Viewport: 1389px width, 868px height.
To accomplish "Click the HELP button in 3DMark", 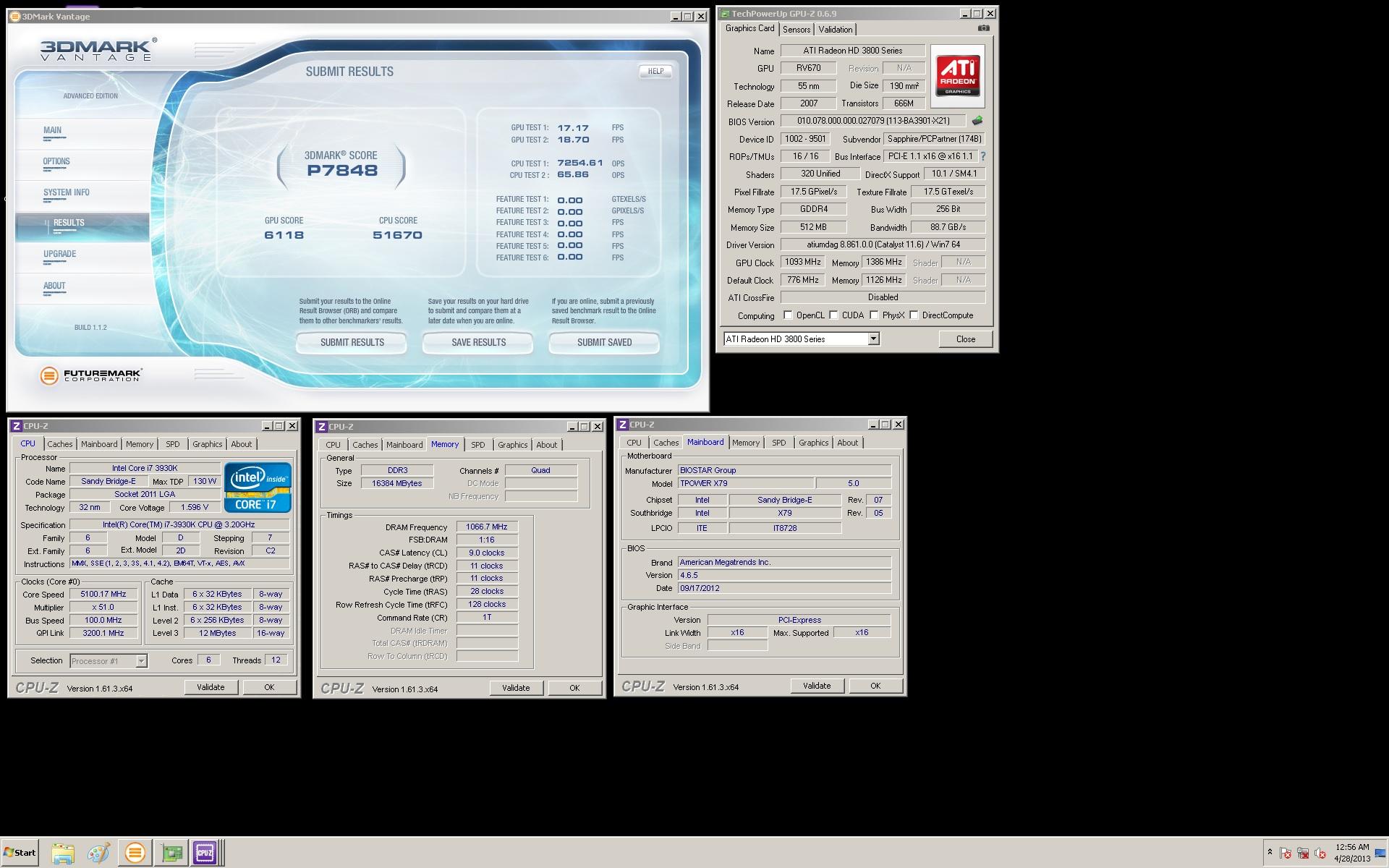I will click(x=655, y=71).
